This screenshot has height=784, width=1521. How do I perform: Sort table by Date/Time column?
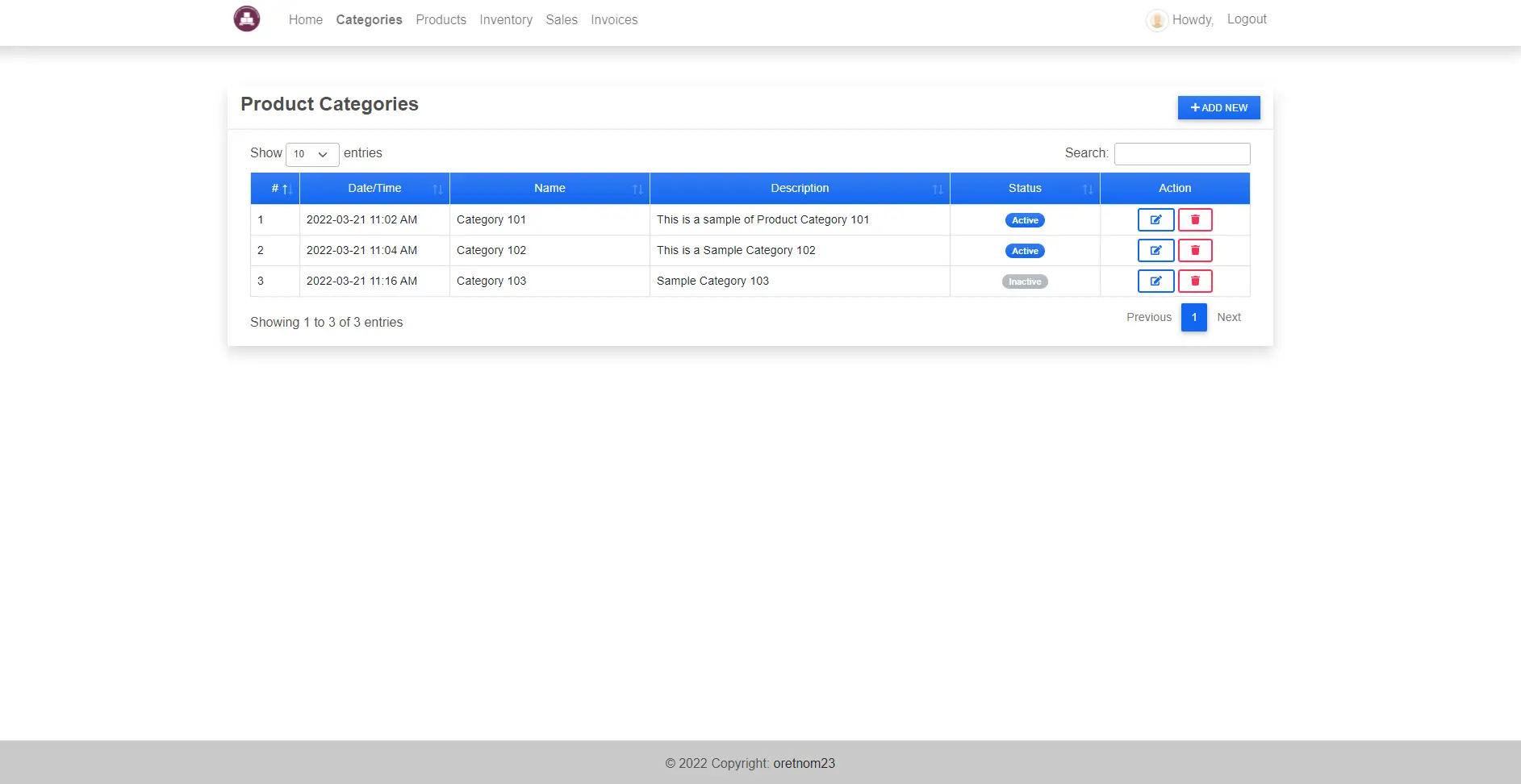pos(374,188)
